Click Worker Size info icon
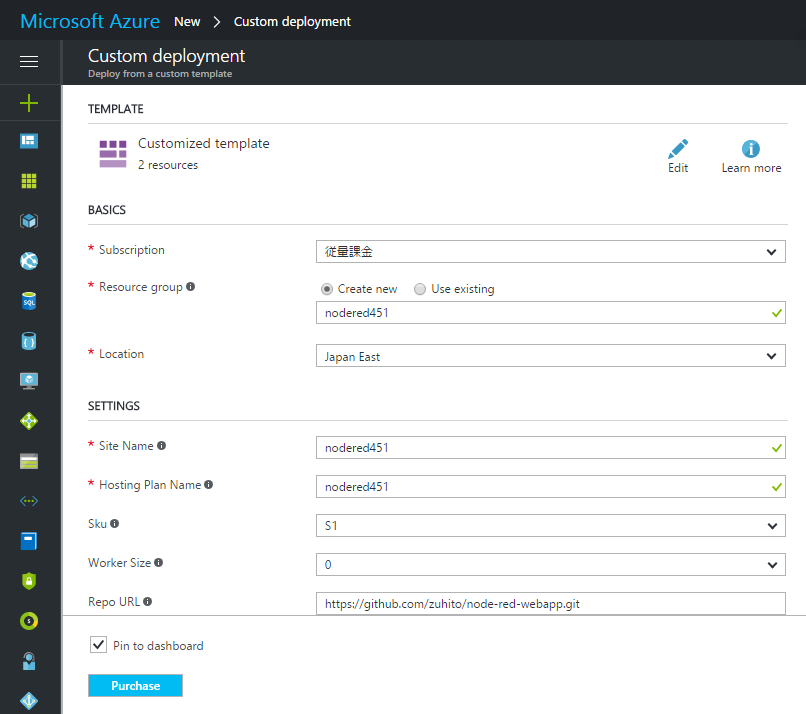Screen dimensions: 806x714 tap(158, 562)
